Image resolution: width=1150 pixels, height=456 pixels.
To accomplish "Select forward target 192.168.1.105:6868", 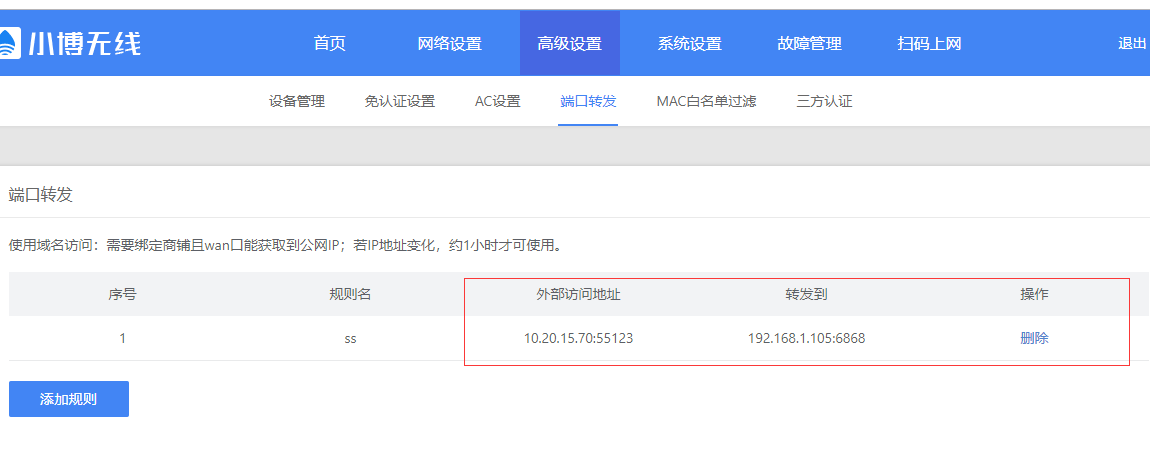I will click(x=807, y=338).
